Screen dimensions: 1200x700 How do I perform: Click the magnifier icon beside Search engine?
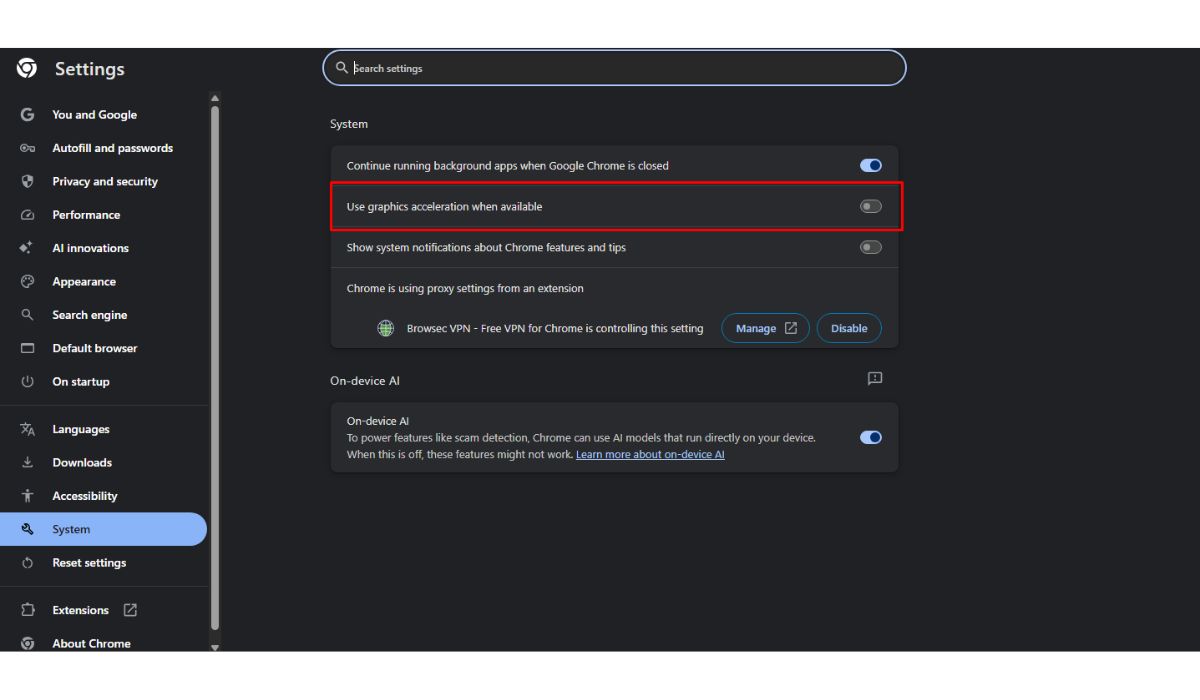27,315
